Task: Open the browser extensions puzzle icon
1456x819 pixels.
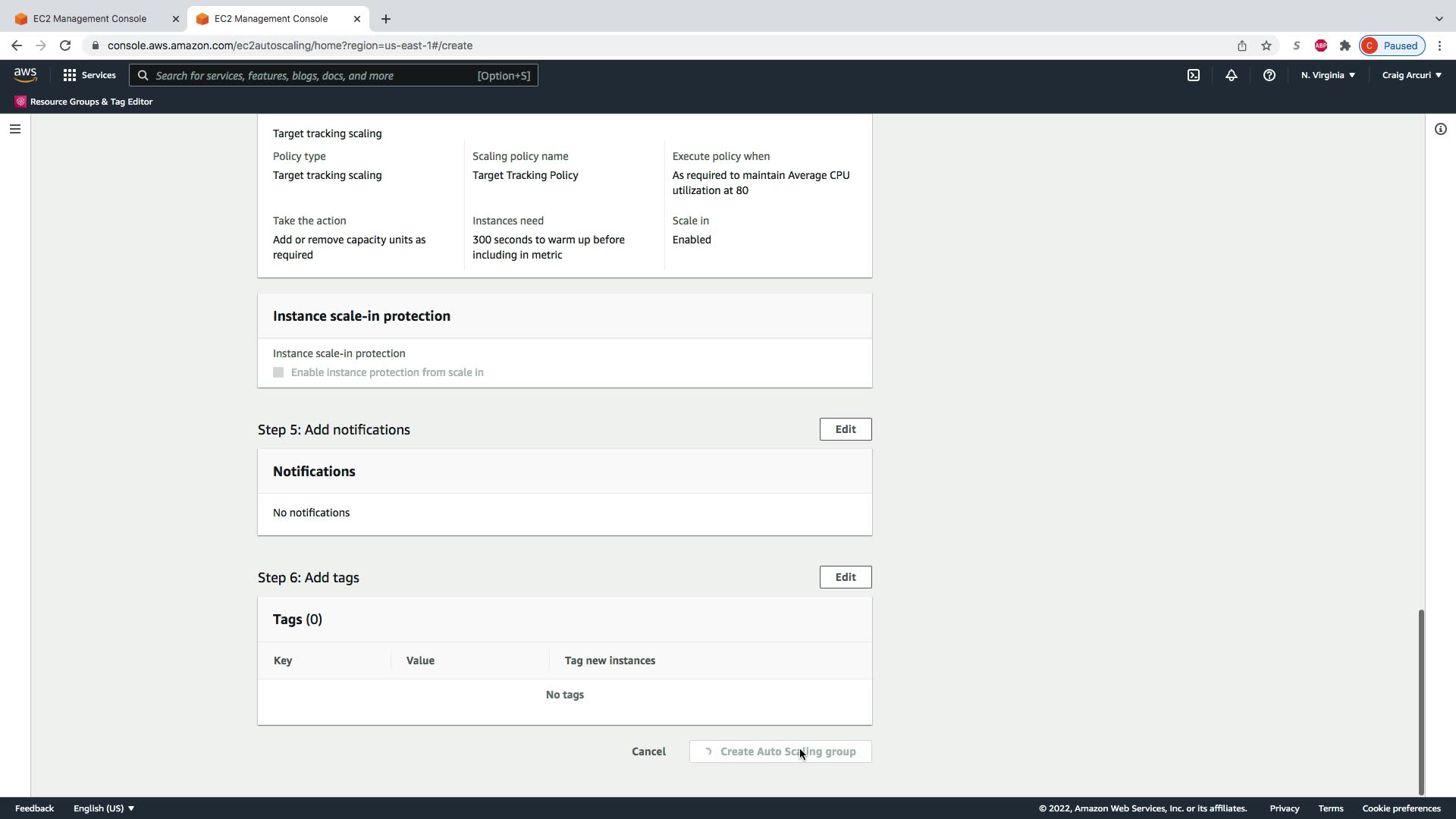Action: (x=1345, y=45)
